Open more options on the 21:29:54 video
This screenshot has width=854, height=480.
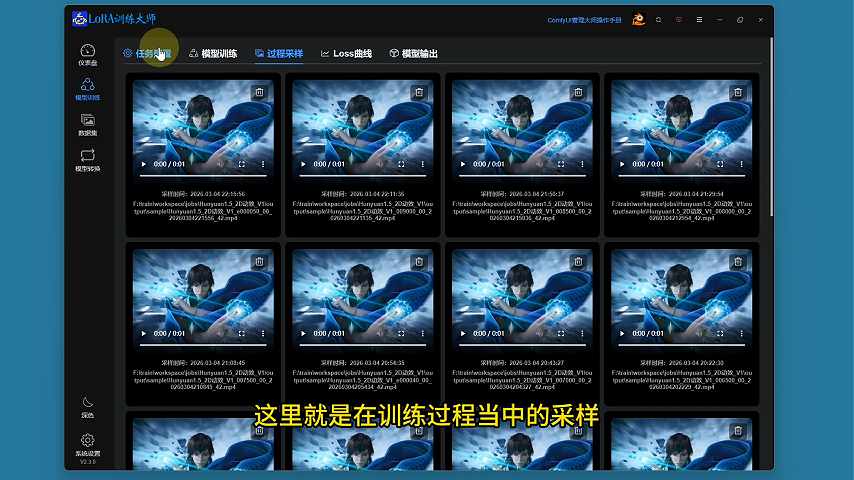(741, 164)
